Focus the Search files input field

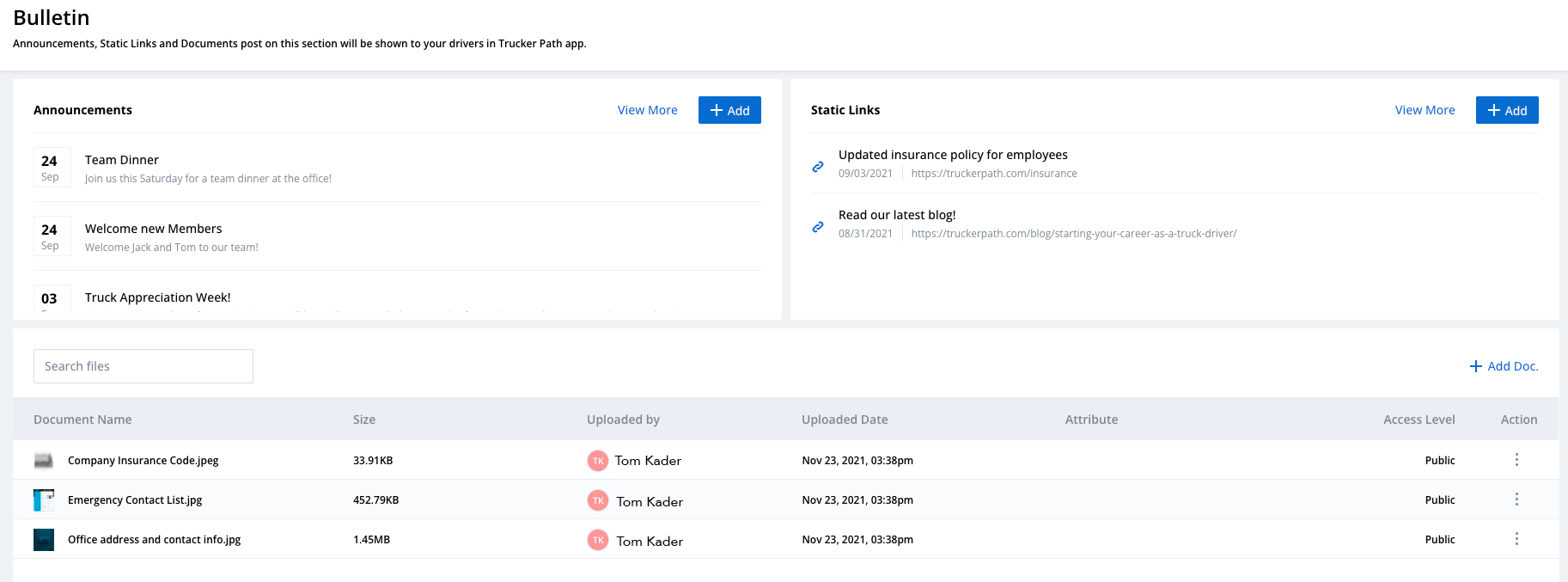[x=143, y=366]
